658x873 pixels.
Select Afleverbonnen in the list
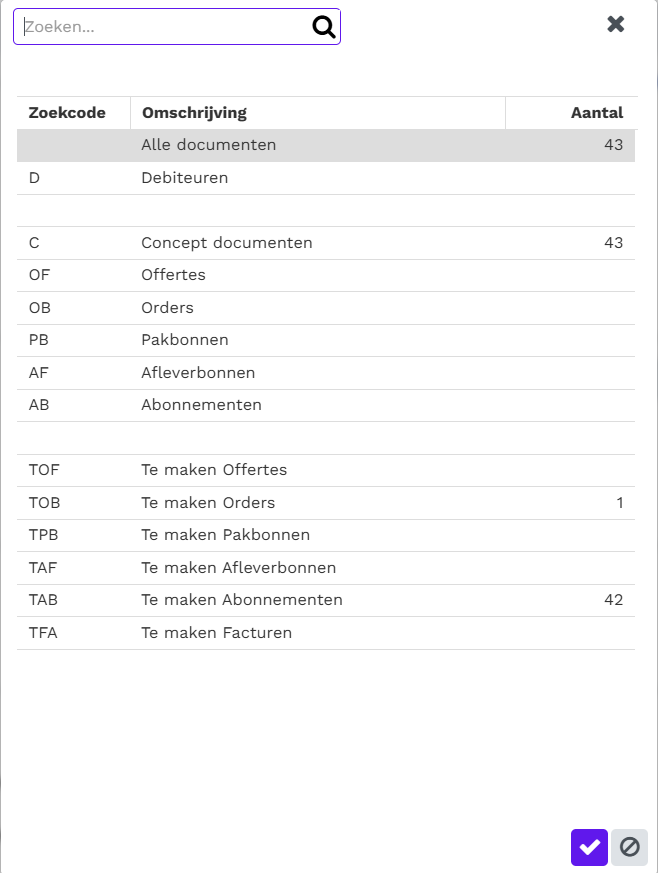coord(326,373)
